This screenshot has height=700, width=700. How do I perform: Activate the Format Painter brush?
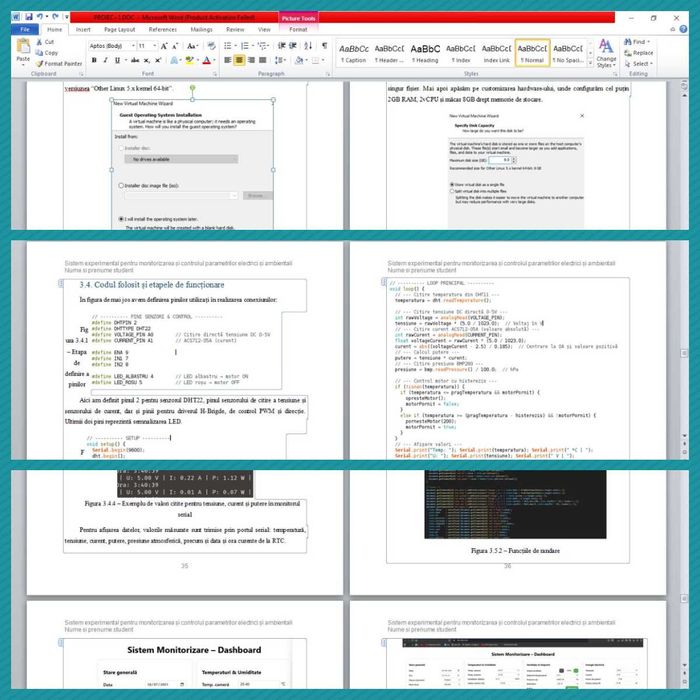click(59, 64)
